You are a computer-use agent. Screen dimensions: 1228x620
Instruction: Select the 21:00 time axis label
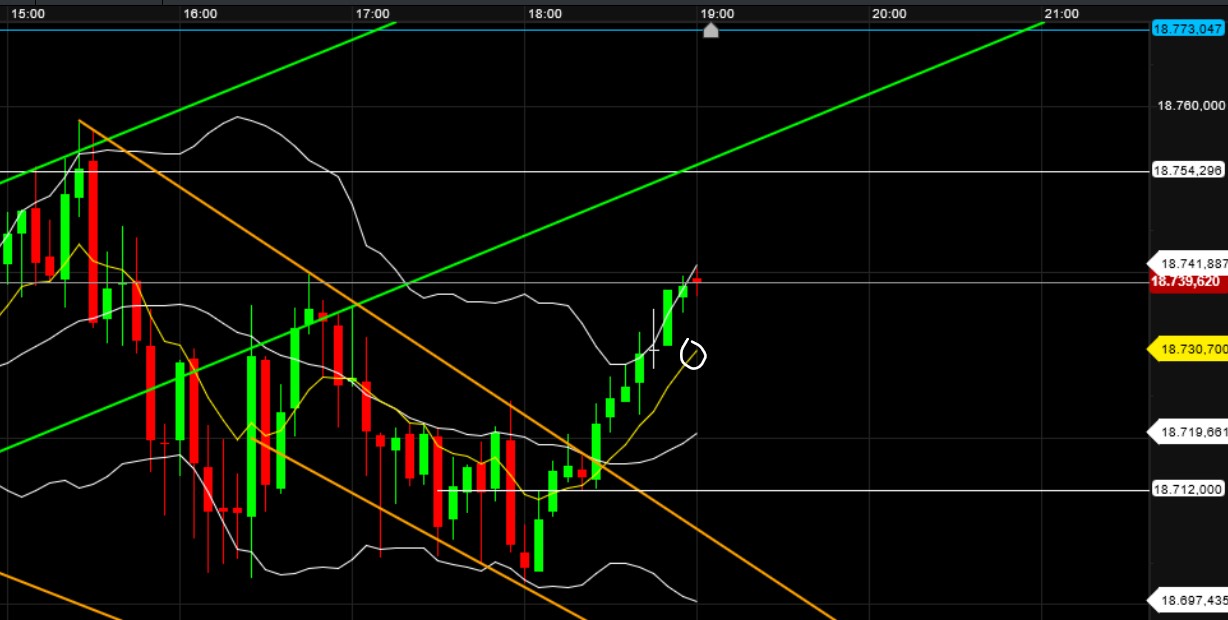click(1061, 13)
